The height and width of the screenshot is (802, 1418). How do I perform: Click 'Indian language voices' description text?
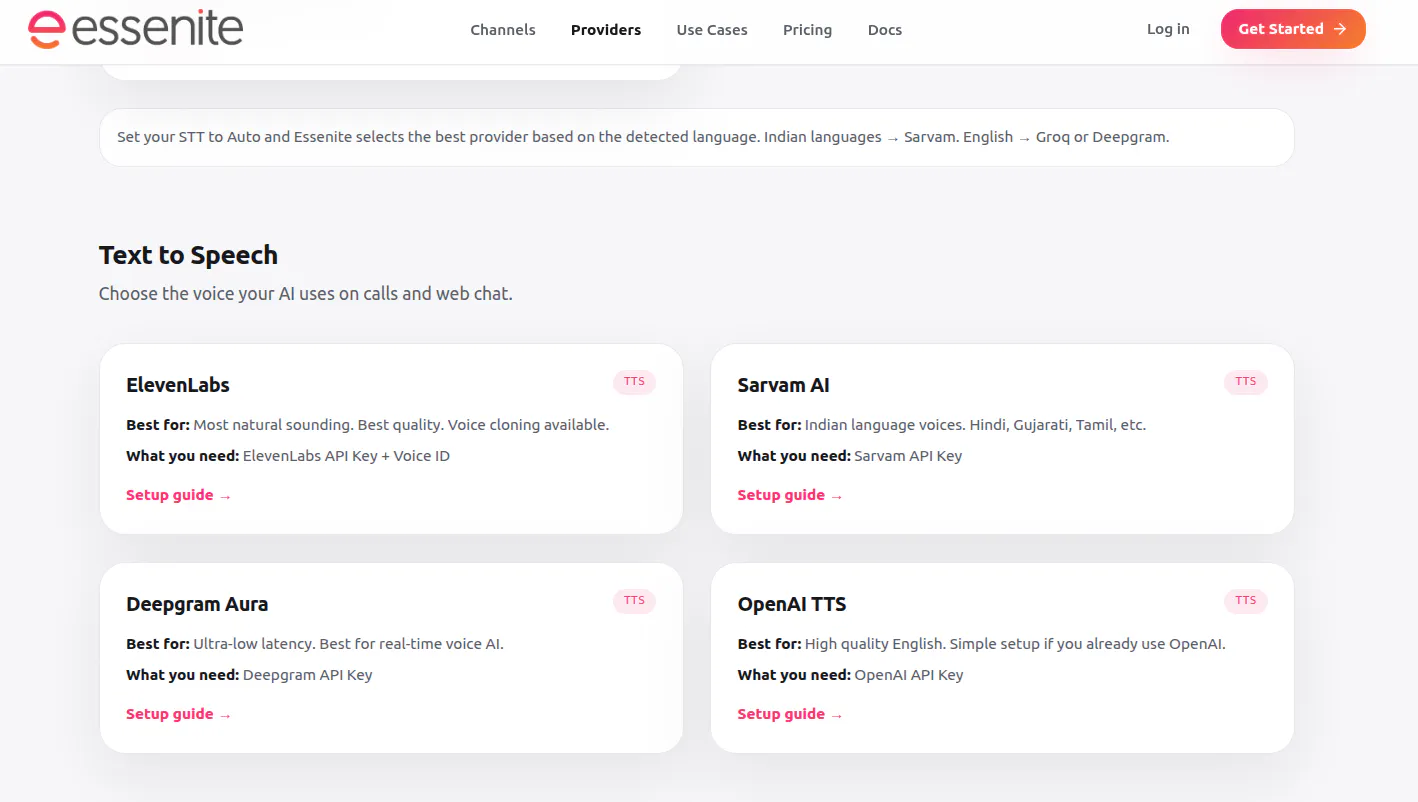(x=975, y=425)
